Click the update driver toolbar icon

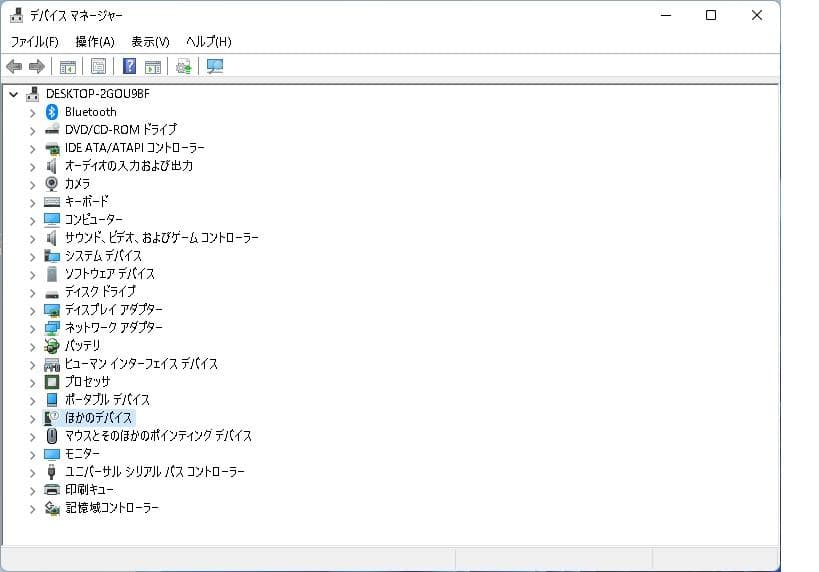(183, 67)
